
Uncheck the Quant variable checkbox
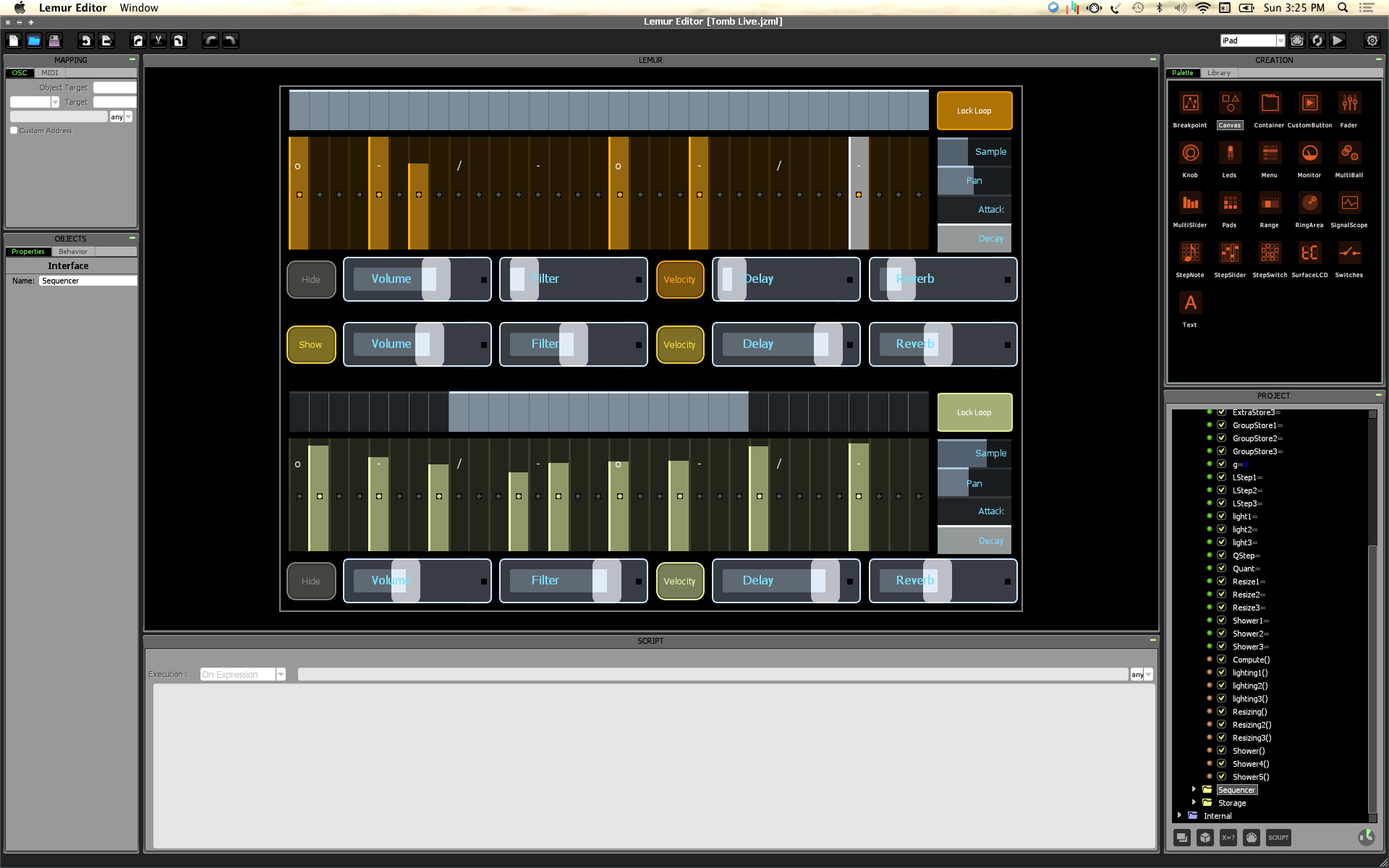click(x=1221, y=569)
